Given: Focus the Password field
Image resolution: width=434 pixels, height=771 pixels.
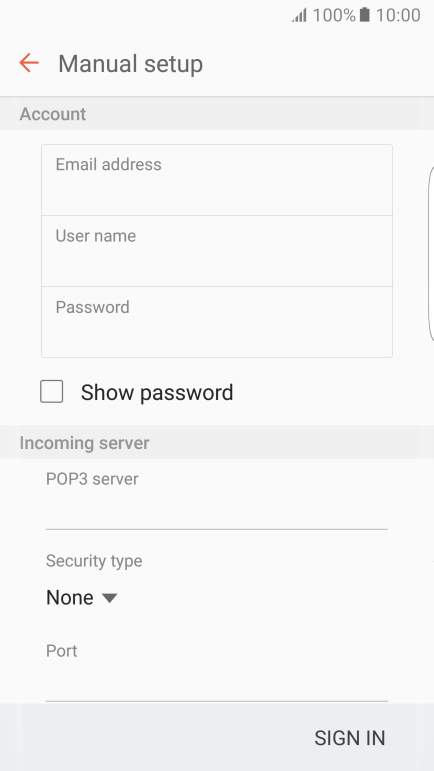Looking at the screenshot, I should click(x=217, y=322).
